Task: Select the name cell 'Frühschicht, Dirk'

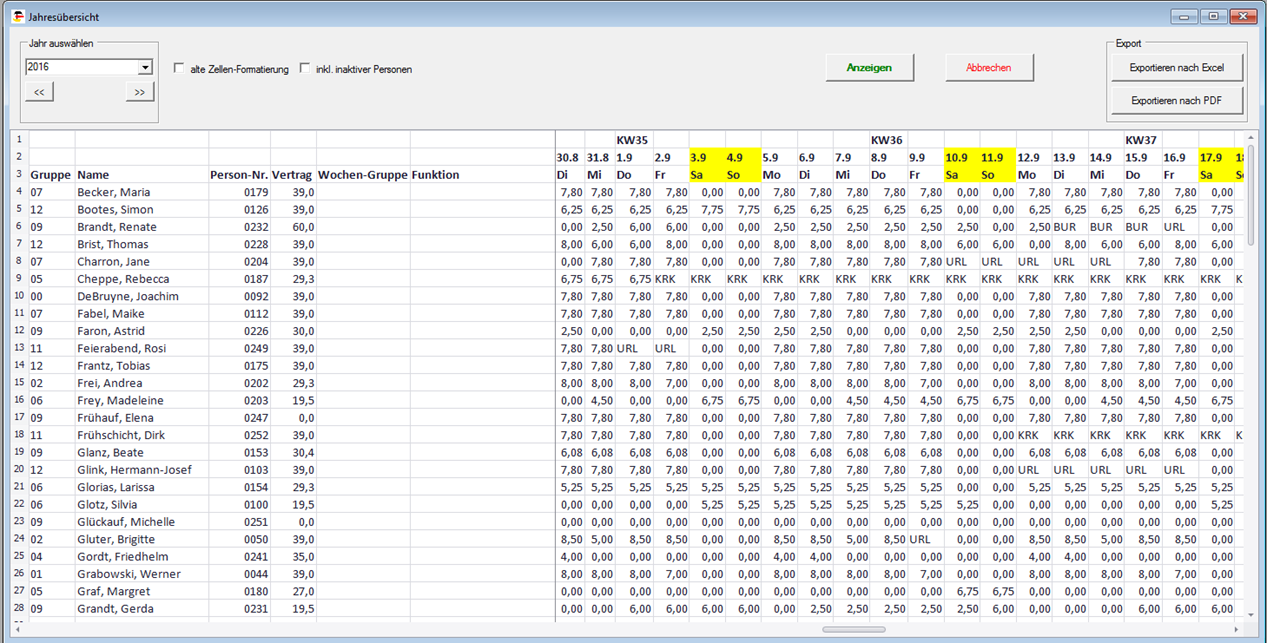Action: 142,435
